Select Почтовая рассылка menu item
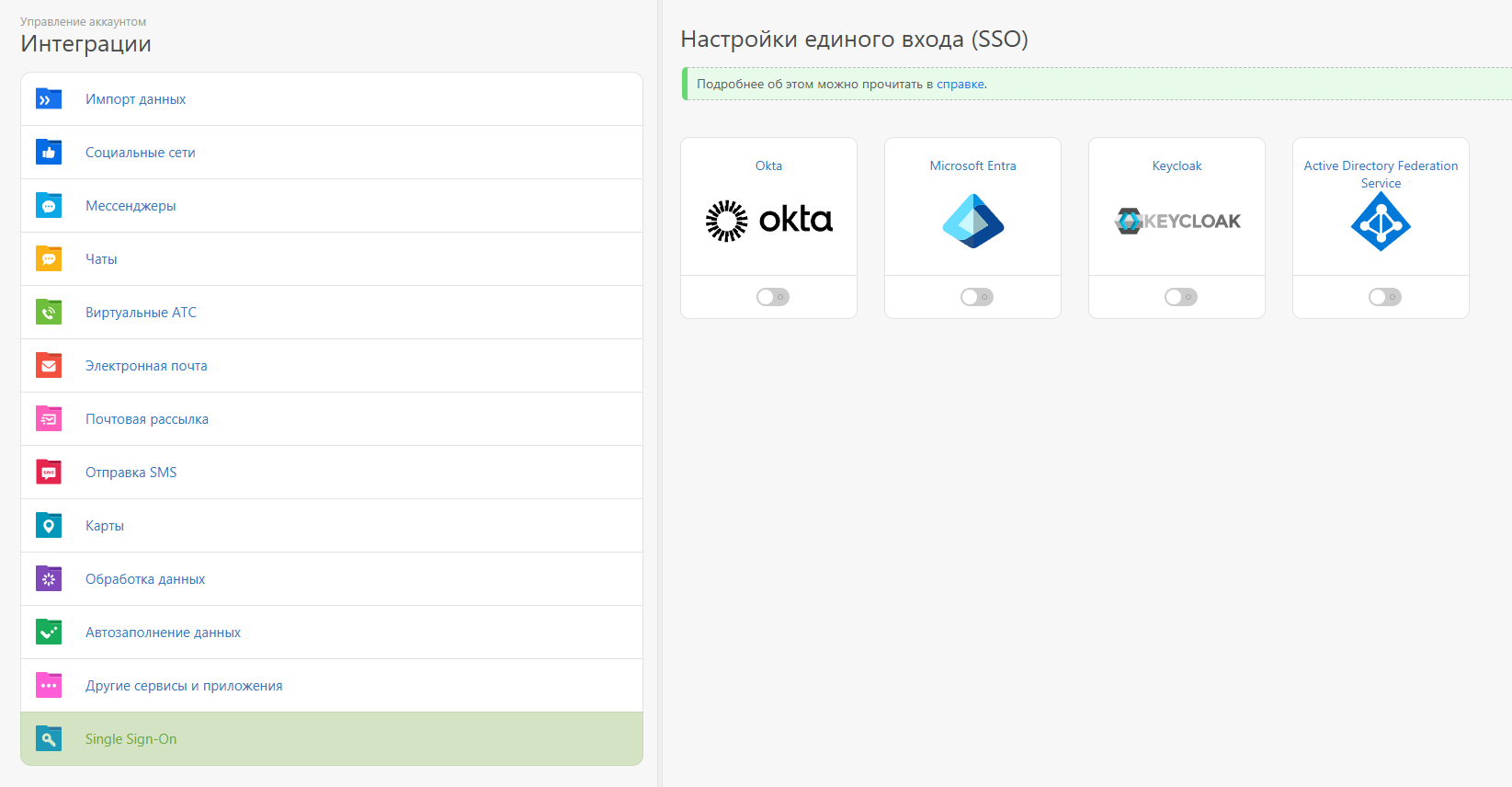1512x787 pixels. tap(147, 419)
